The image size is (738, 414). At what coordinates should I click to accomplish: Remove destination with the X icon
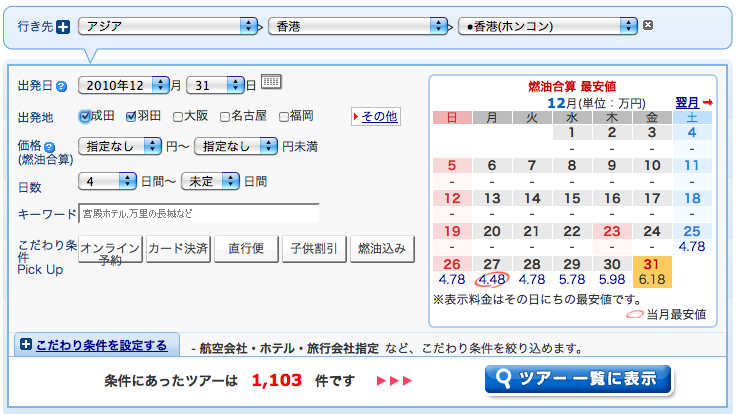pos(648,26)
